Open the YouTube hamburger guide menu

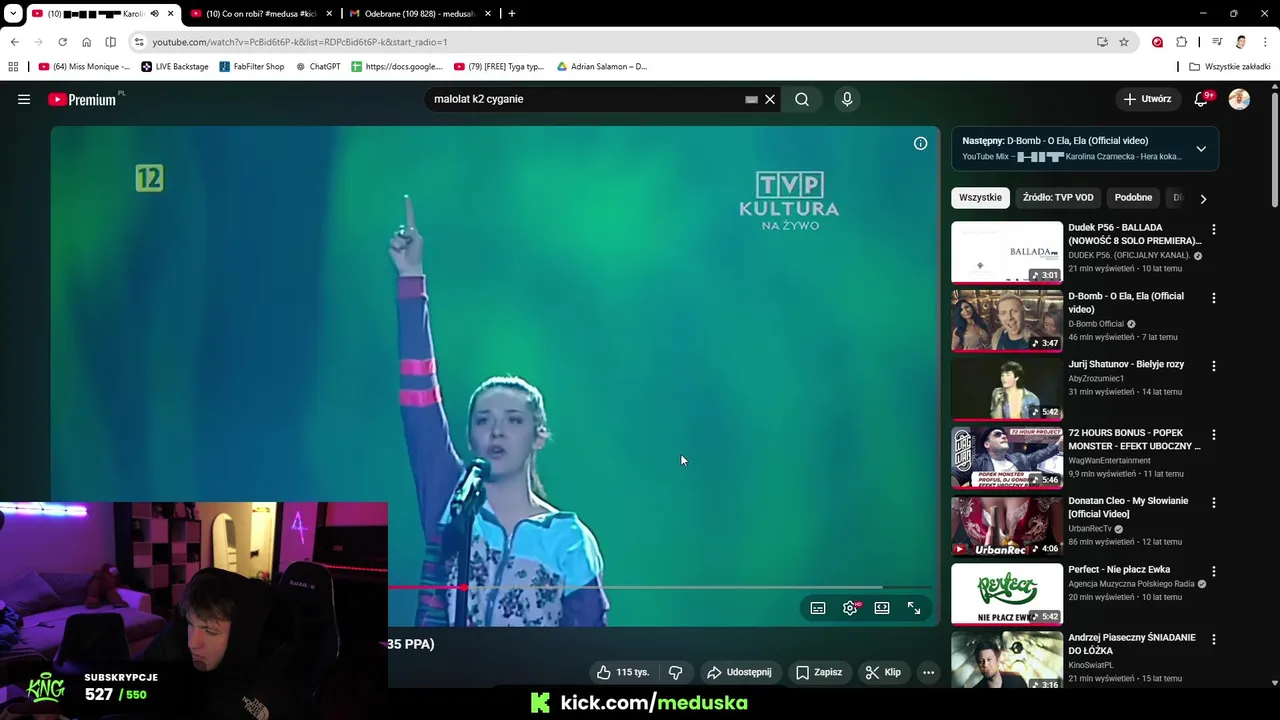click(x=24, y=99)
